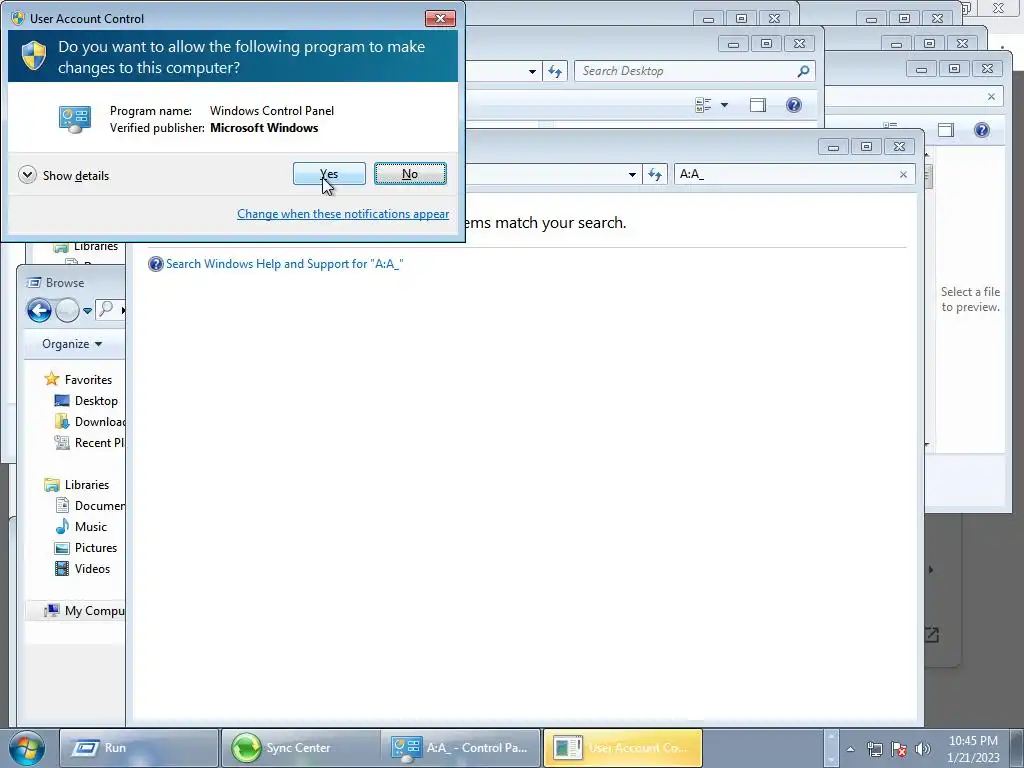
Task: Click the Windows Start button
Action: click(x=27, y=748)
